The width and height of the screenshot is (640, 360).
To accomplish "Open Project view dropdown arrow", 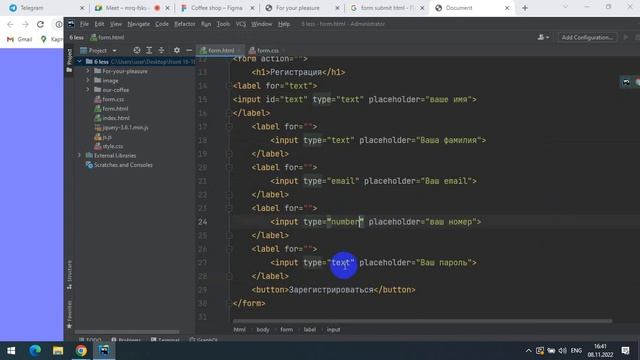I will click(x=114, y=51).
